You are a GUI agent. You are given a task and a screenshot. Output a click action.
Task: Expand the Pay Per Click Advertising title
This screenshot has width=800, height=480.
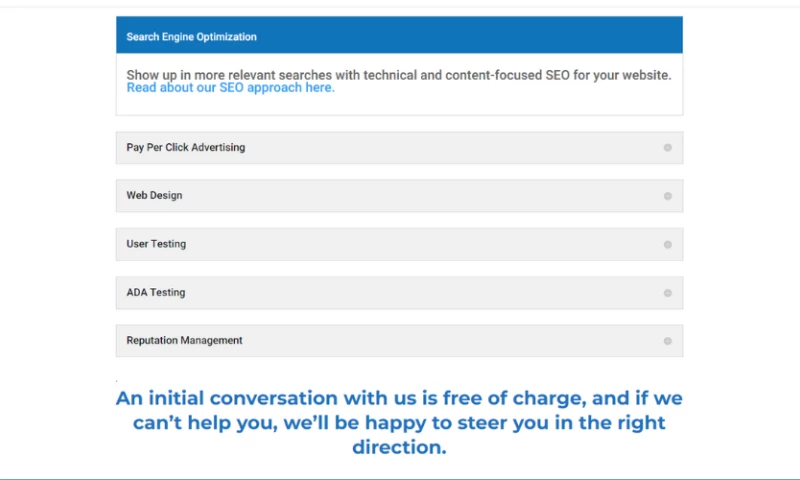click(x=186, y=148)
